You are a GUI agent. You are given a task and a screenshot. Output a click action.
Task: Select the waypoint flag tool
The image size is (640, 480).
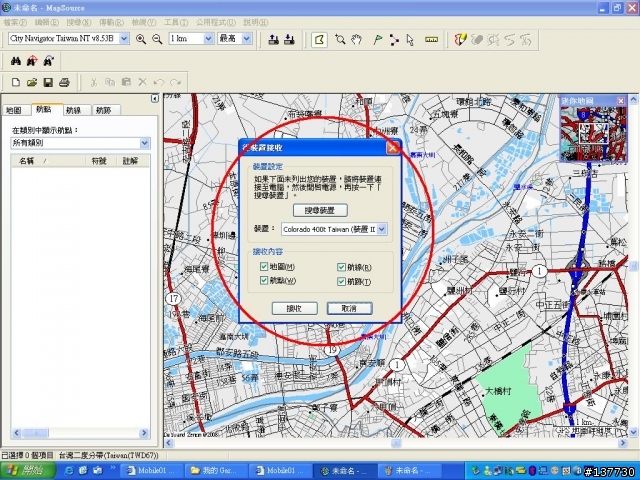pos(378,40)
